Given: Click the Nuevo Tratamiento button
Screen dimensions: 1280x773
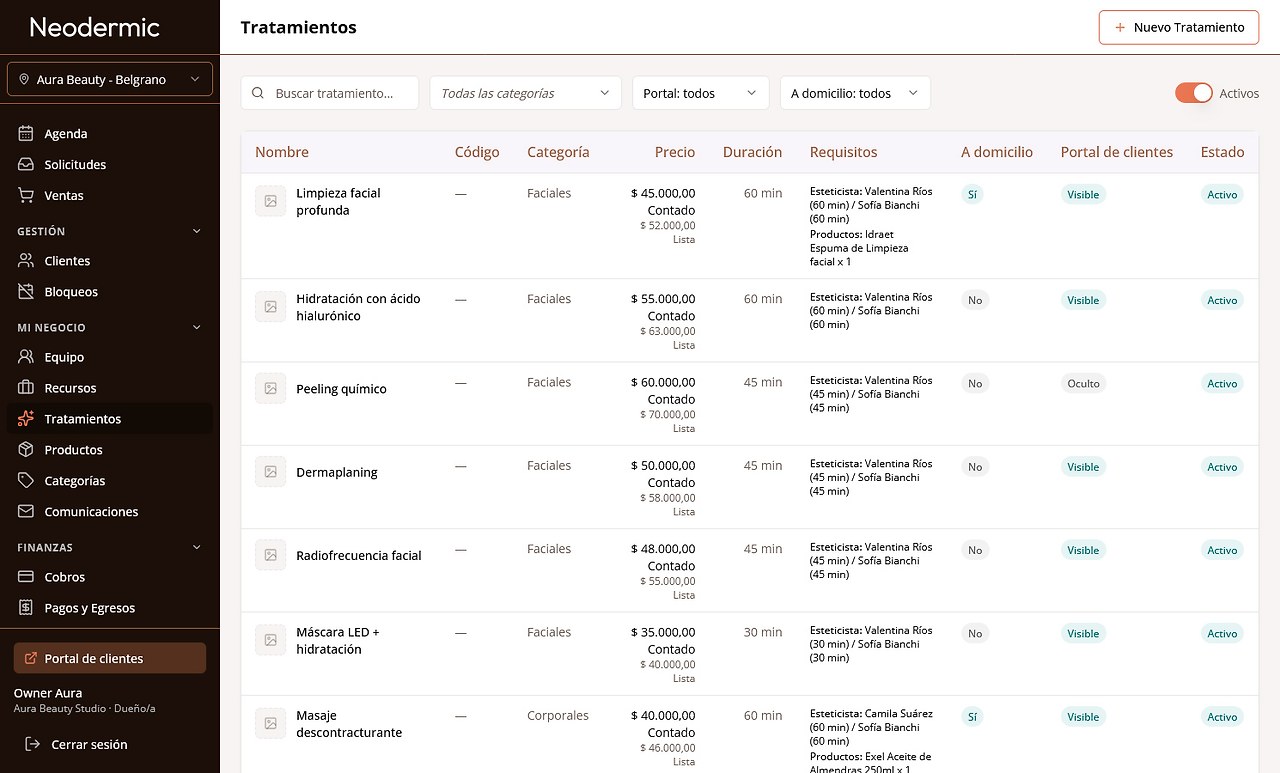Looking at the screenshot, I should coord(1179,28).
